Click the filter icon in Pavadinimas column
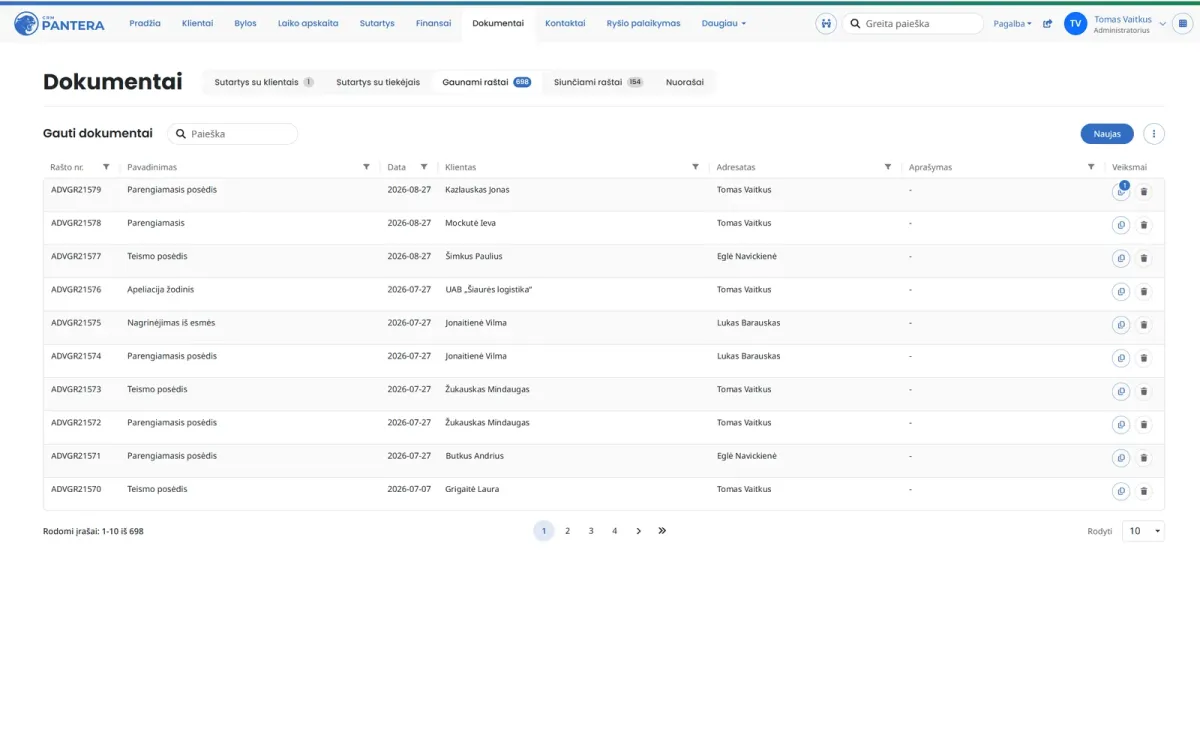The height and width of the screenshot is (750, 1200). [x=366, y=167]
